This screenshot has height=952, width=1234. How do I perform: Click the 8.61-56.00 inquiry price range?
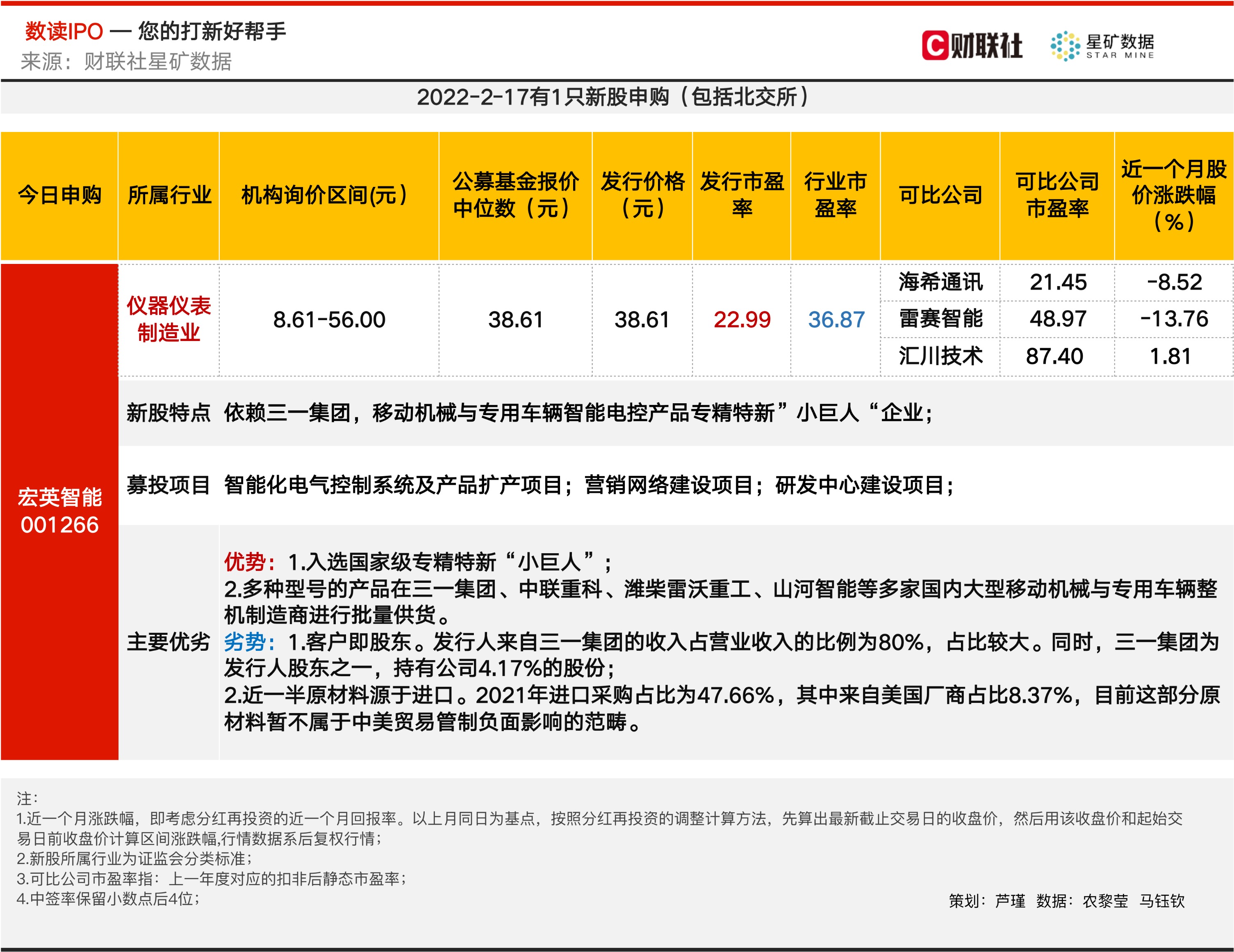329,320
